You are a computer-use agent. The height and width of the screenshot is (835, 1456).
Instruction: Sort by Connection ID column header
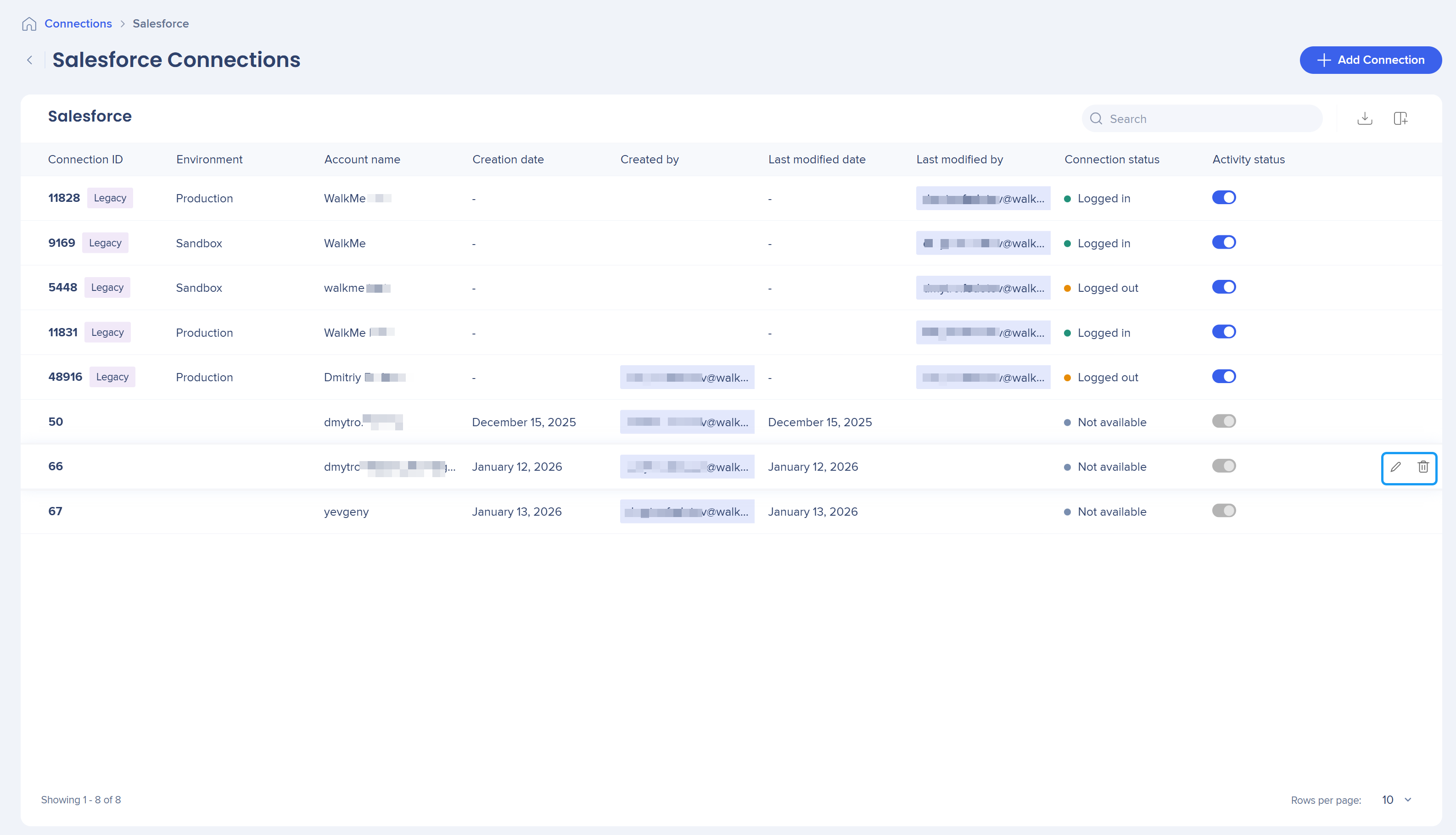[85, 160]
